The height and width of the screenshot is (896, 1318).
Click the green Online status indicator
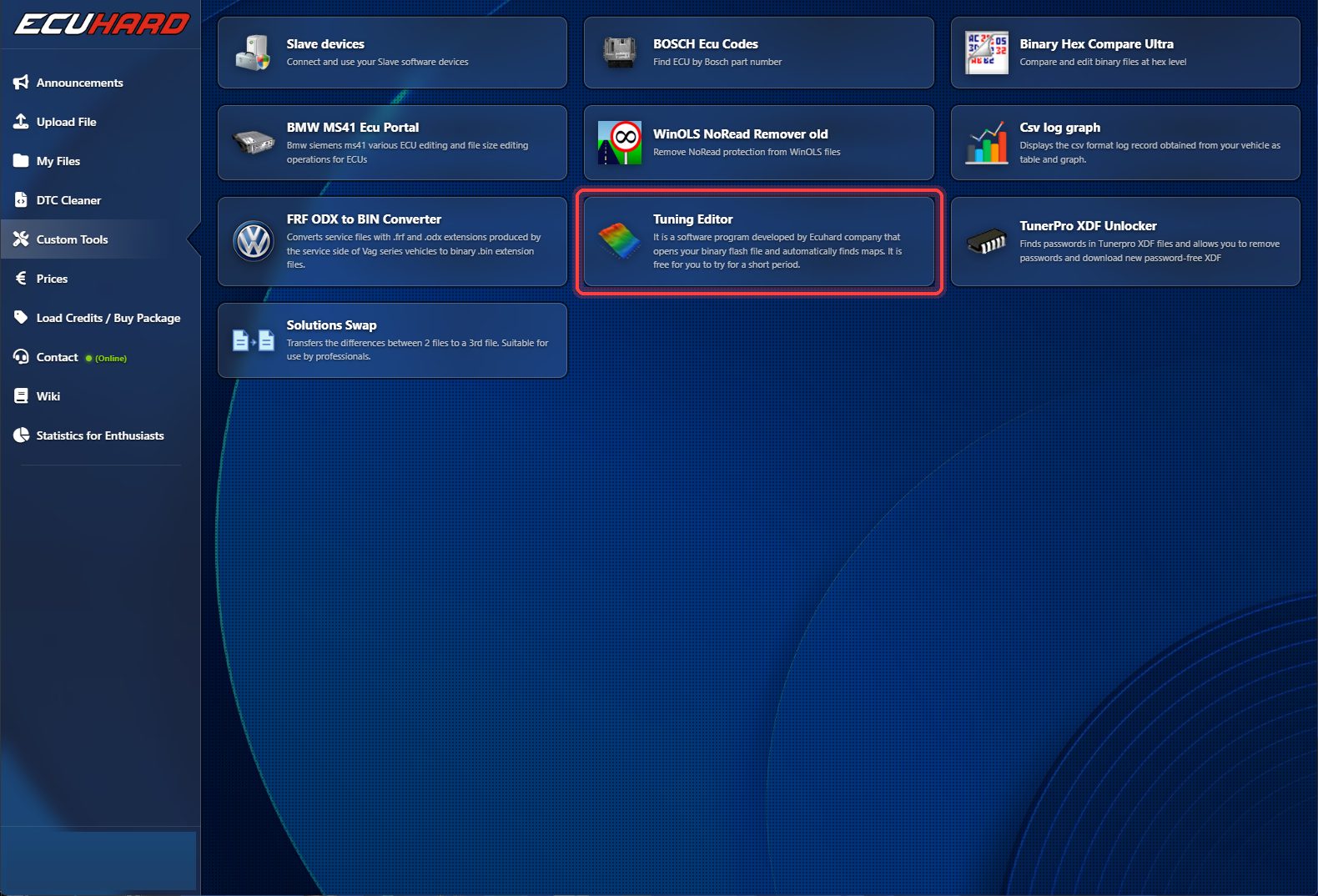pos(106,358)
